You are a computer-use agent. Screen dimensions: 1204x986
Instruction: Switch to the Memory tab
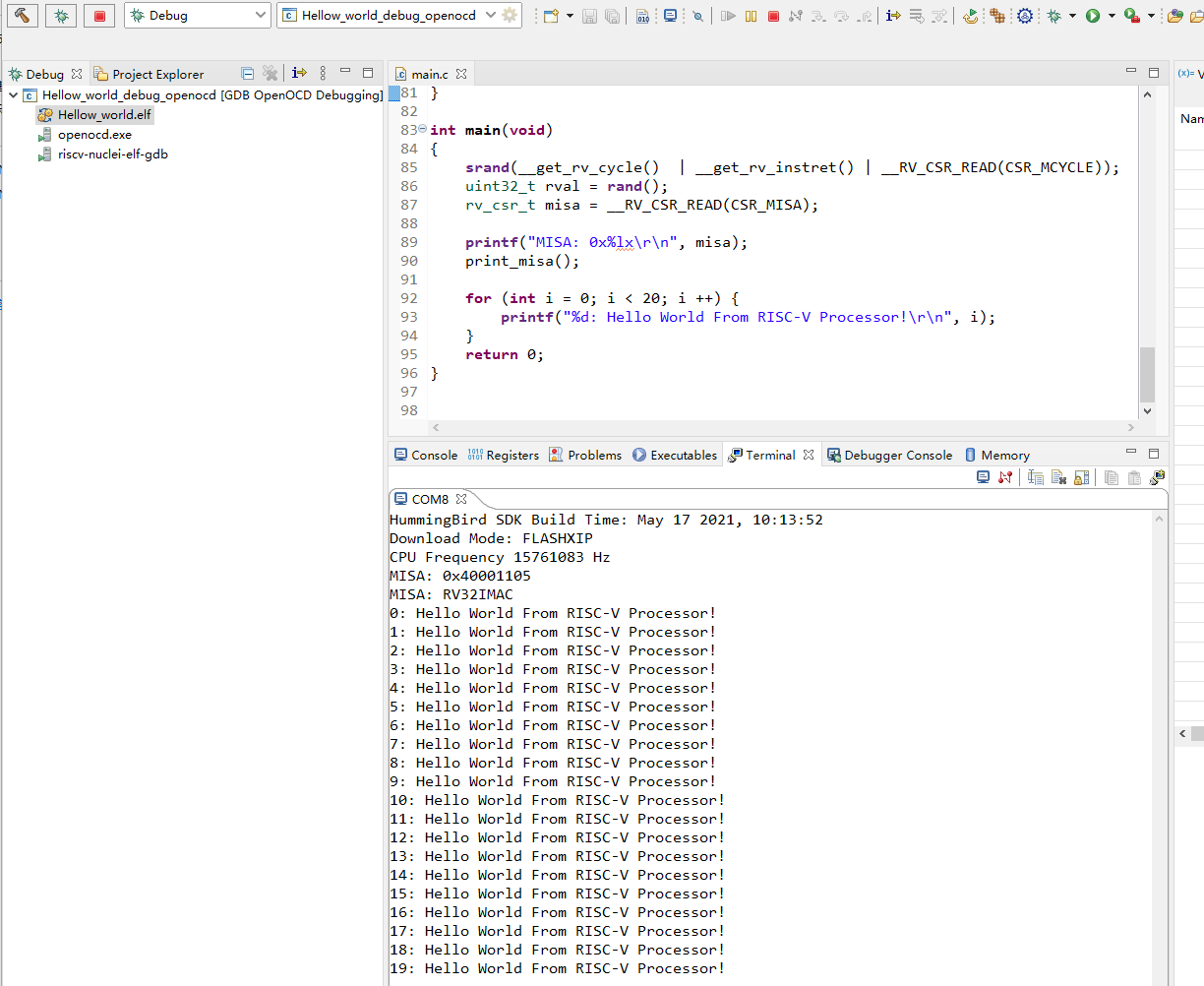pos(997,455)
